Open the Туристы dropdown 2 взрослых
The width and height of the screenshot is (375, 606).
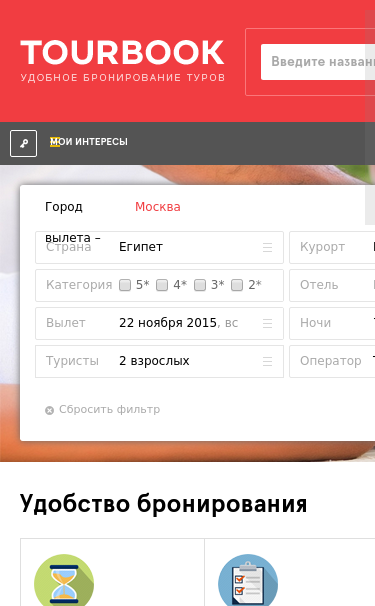(159, 361)
